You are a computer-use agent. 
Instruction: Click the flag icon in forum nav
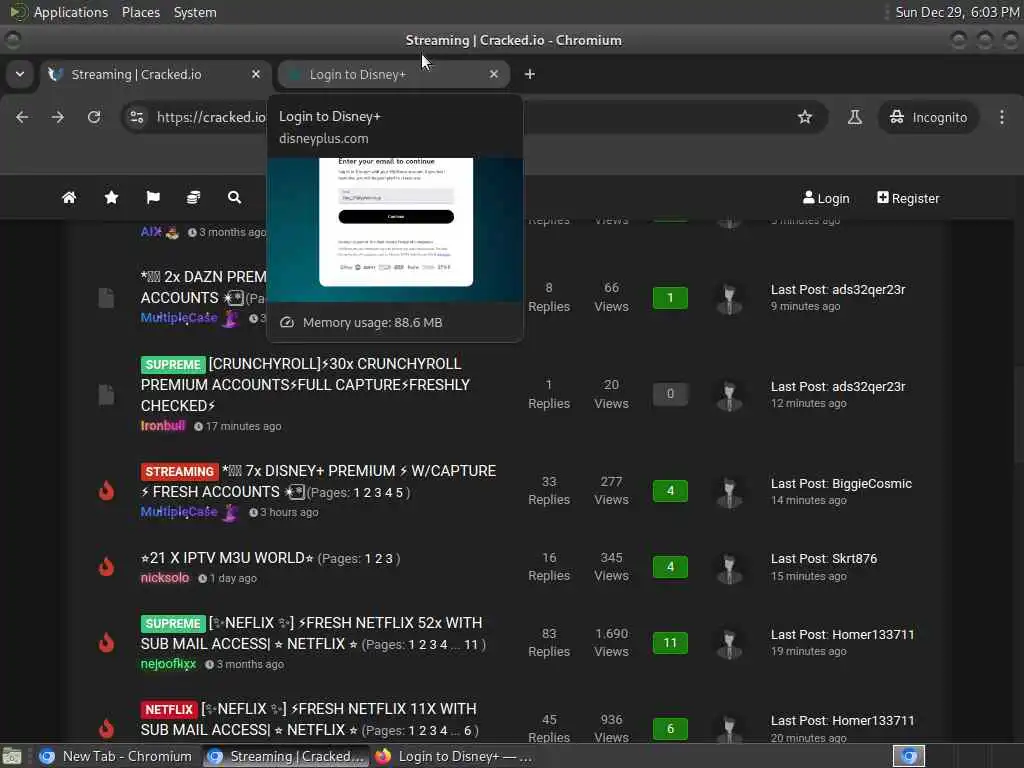coord(153,197)
